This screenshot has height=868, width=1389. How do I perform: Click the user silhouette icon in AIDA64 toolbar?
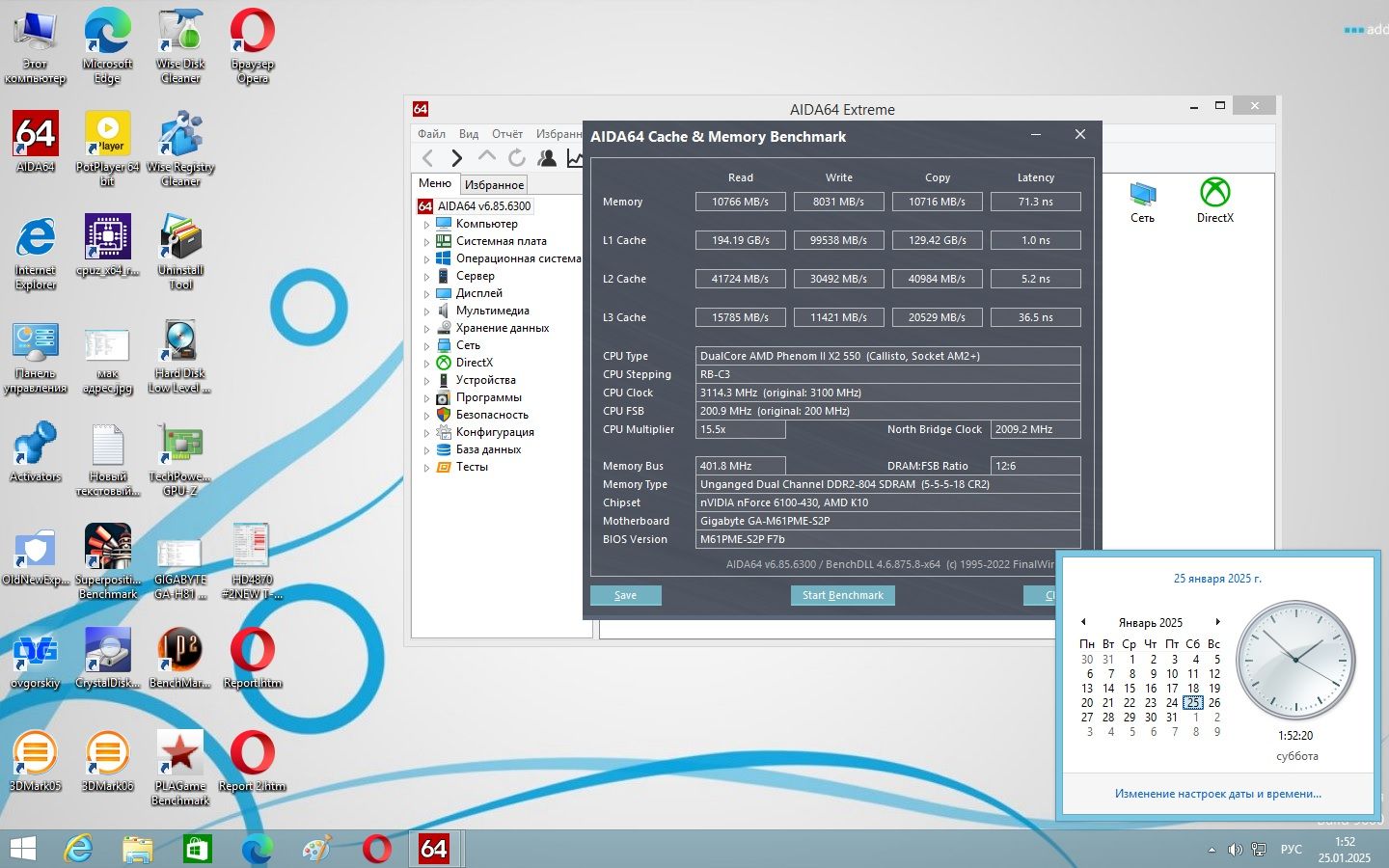[547, 158]
